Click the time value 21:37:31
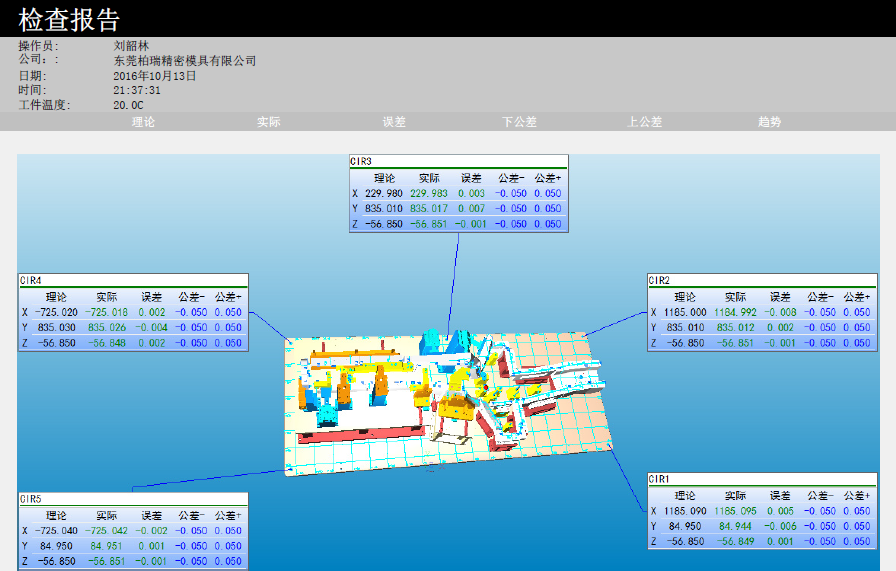 coord(137,90)
